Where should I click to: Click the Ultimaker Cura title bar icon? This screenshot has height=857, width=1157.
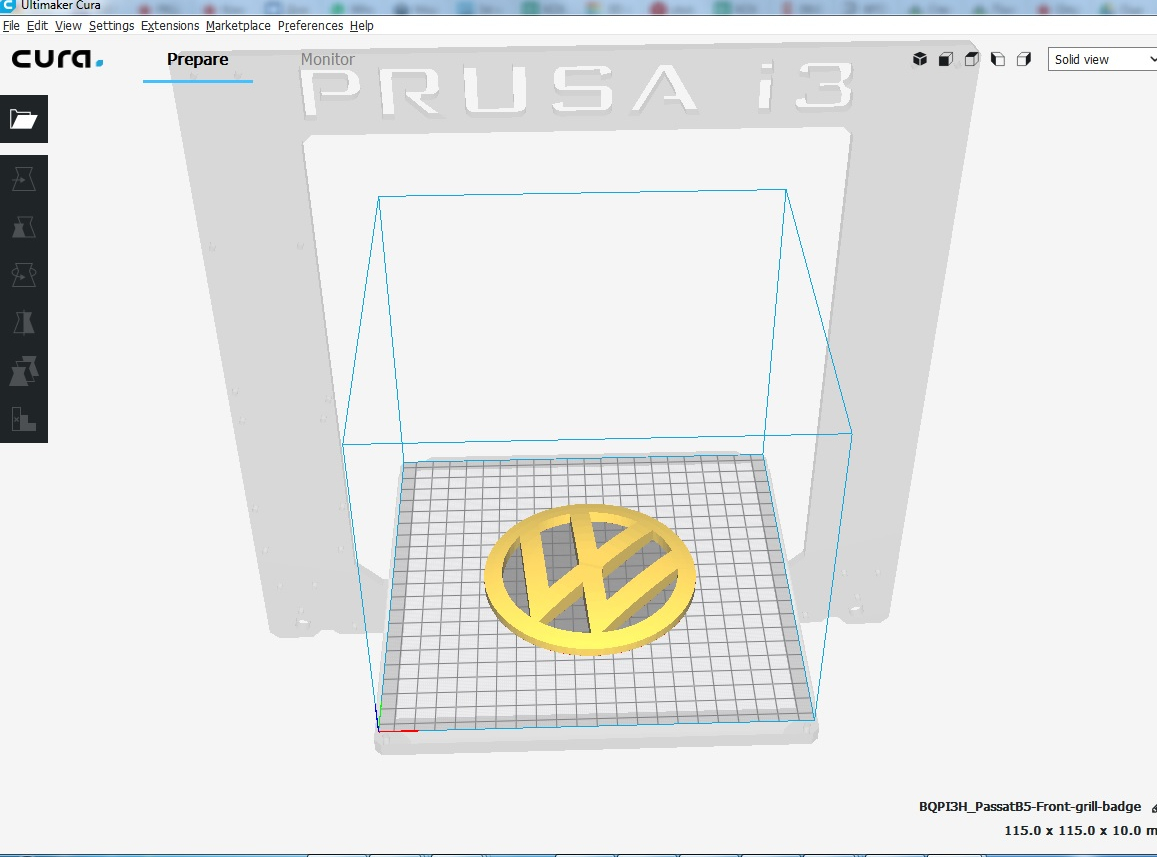pos(8,5)
